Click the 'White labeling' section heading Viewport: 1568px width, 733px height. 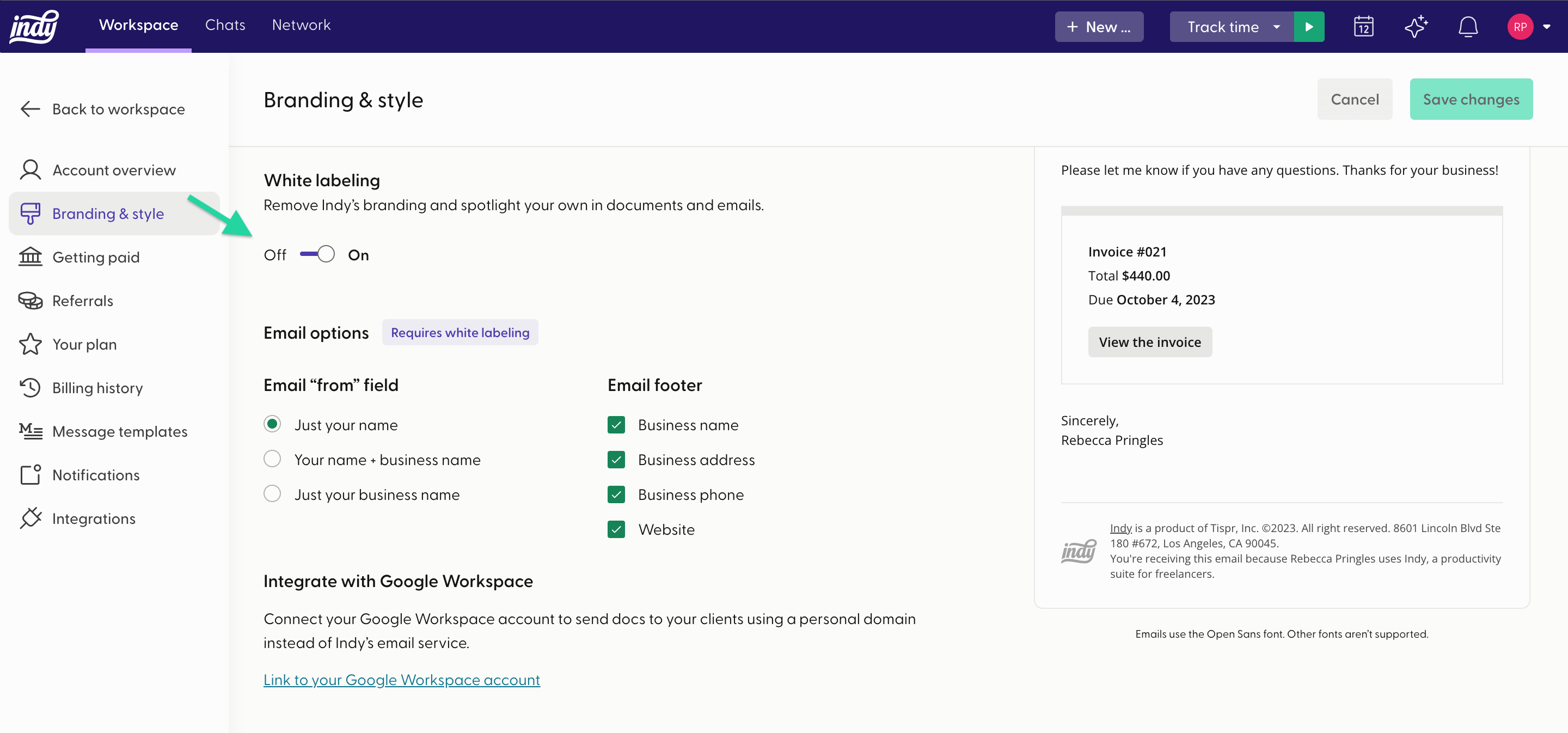coord(322,180)
